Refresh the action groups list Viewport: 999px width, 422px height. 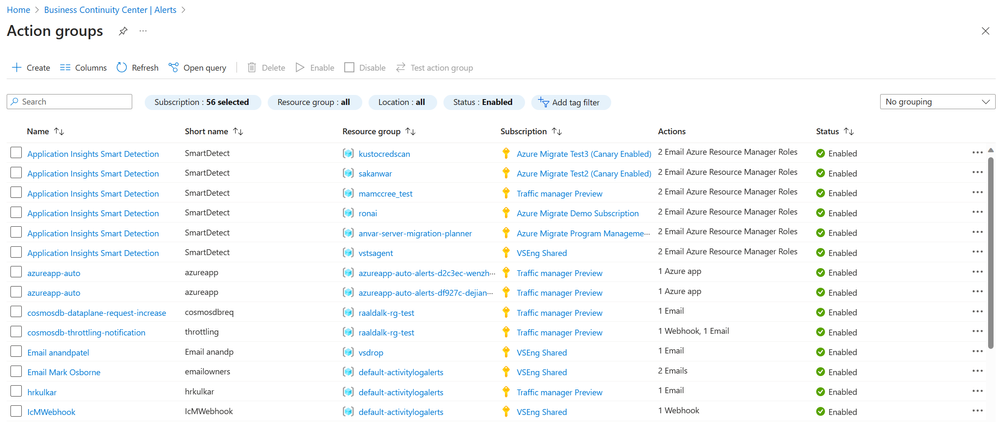pos(137,68)
